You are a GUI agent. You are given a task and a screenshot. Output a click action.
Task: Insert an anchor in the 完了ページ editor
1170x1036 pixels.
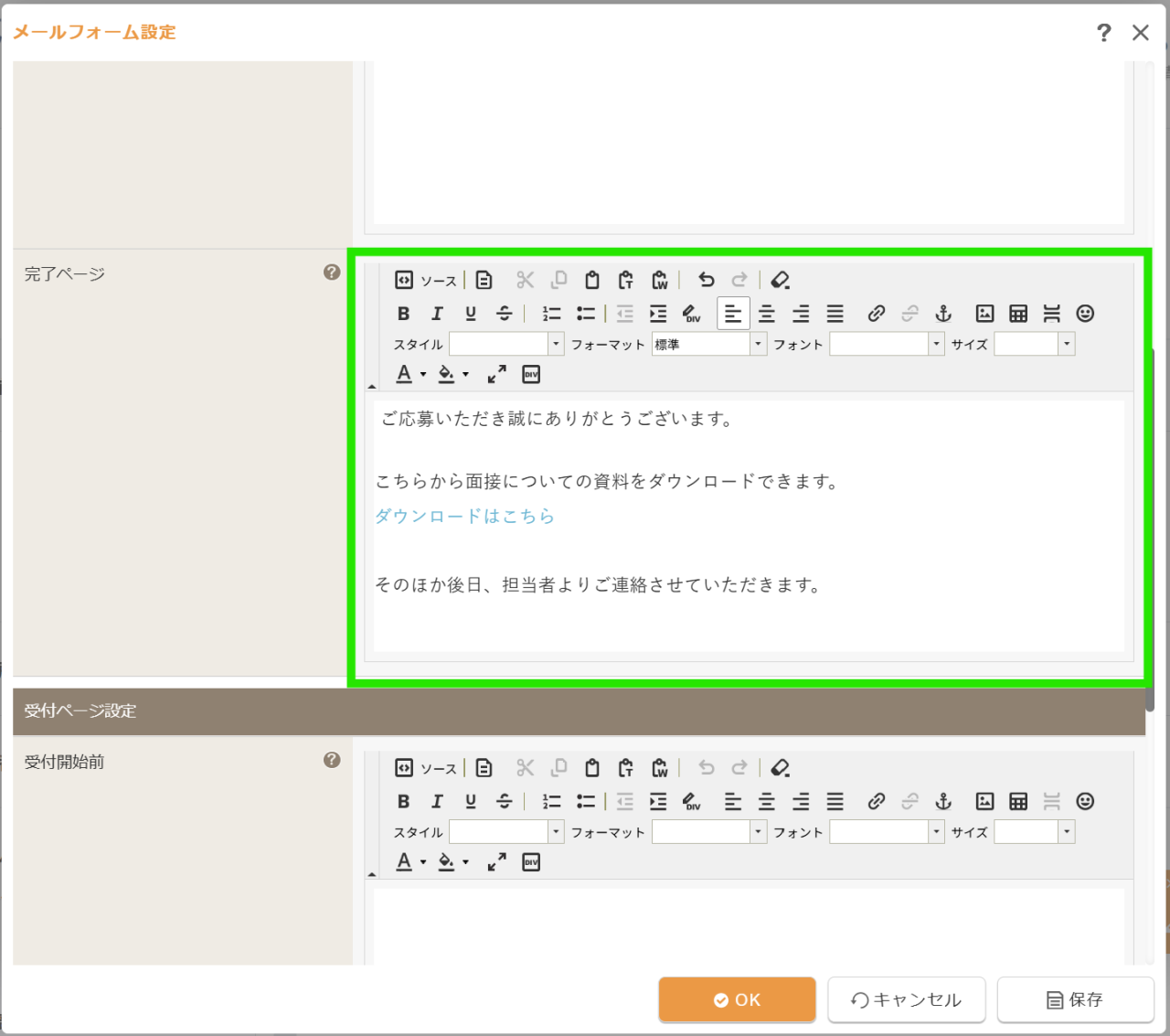coord(942,313)
